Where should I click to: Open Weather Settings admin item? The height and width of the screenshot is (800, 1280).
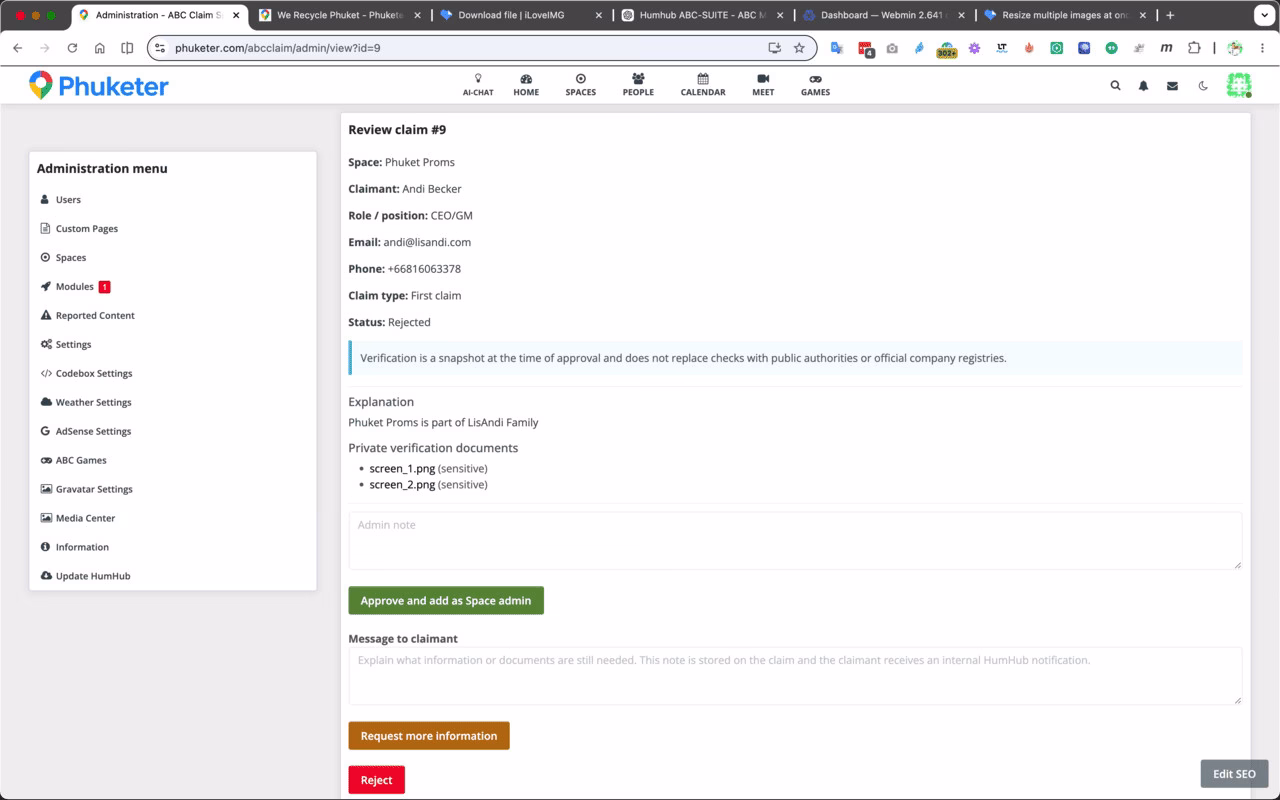pos(93,403)
